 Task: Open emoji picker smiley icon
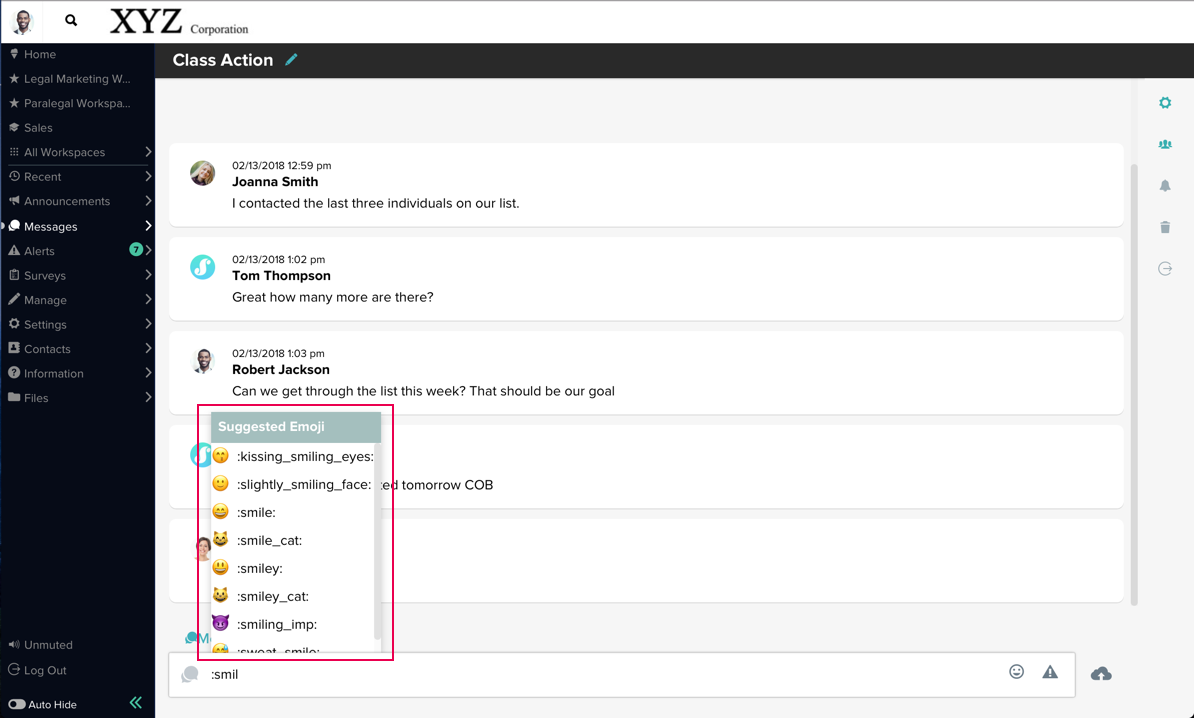tap(1016, 672)
